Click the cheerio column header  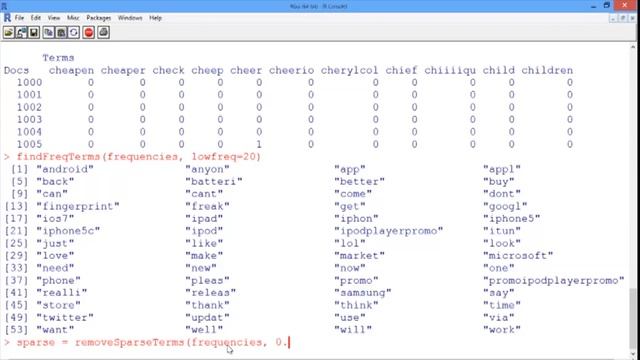(291, 71)
